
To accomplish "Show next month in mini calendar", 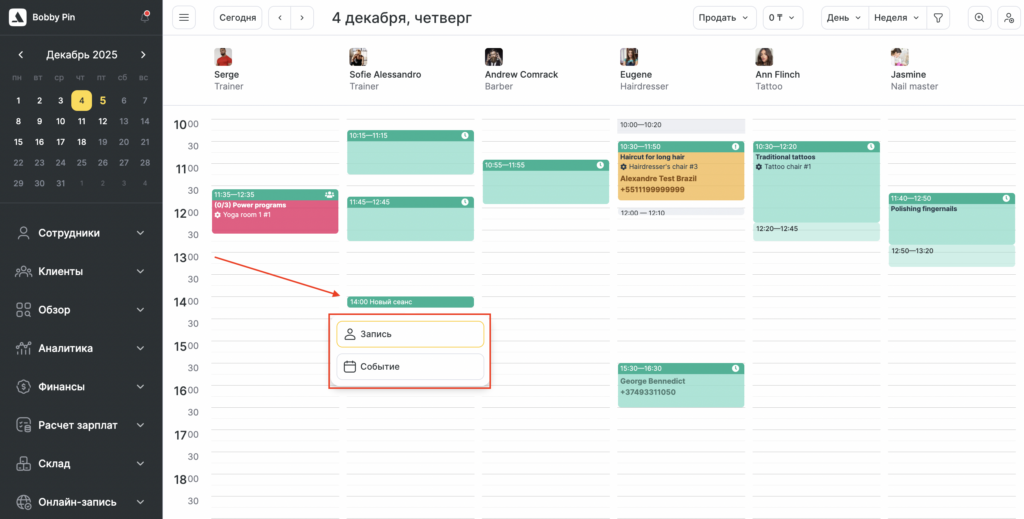I will pos(143,55).
